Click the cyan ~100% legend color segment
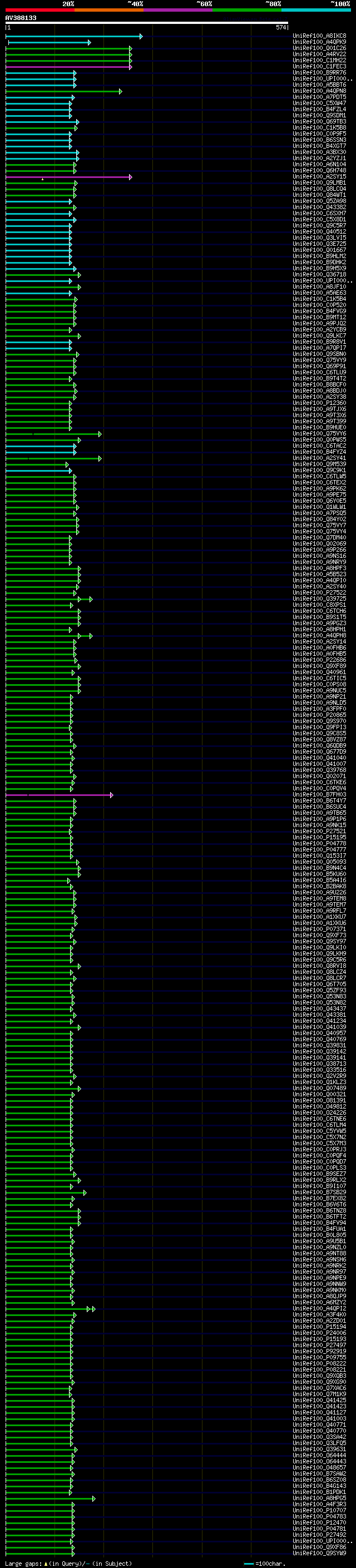 point(317,10)
